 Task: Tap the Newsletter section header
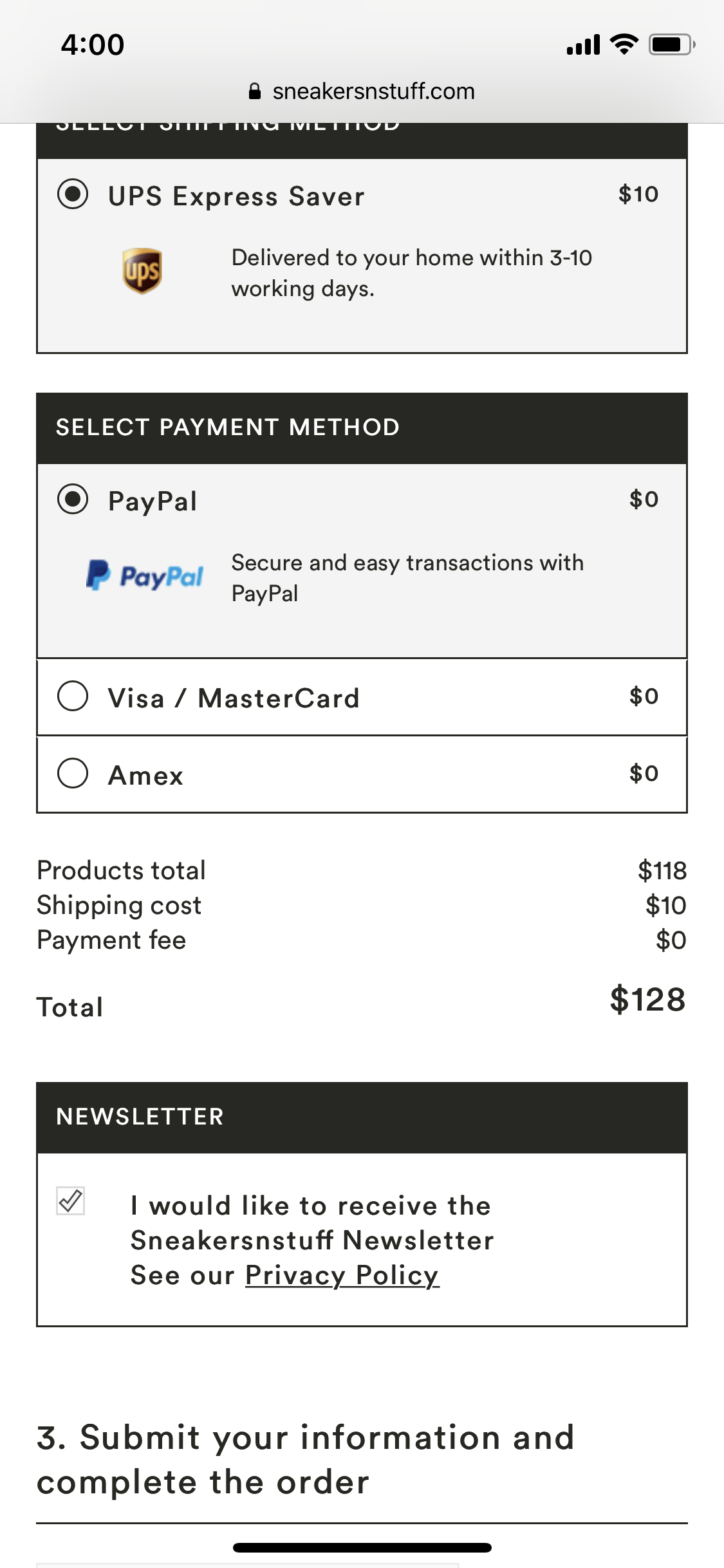point(140,1117)
